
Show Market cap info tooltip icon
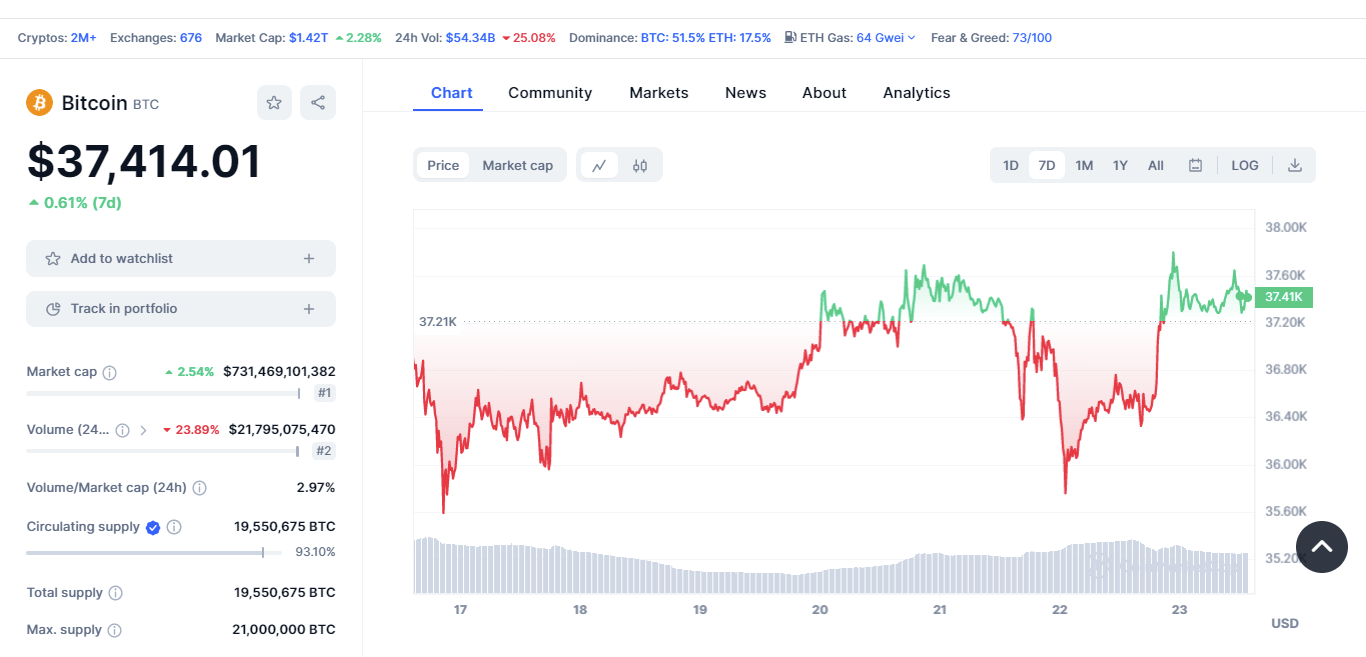110,372
